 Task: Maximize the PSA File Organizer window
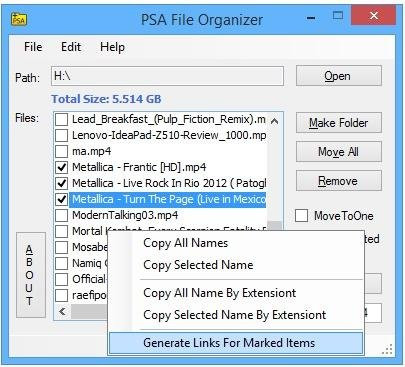click(x=338, y=16)
